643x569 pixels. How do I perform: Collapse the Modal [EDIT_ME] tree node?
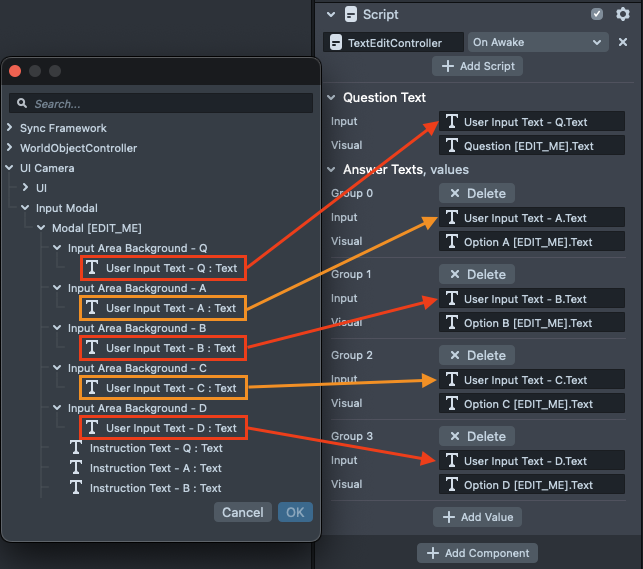pos(41,228)
